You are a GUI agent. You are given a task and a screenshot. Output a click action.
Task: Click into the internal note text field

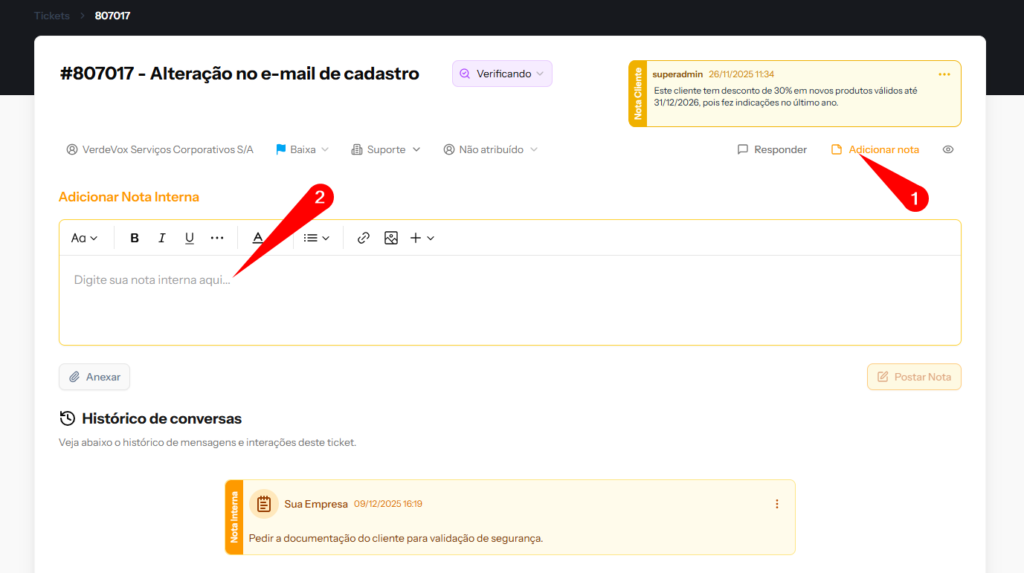pos(500,300)
